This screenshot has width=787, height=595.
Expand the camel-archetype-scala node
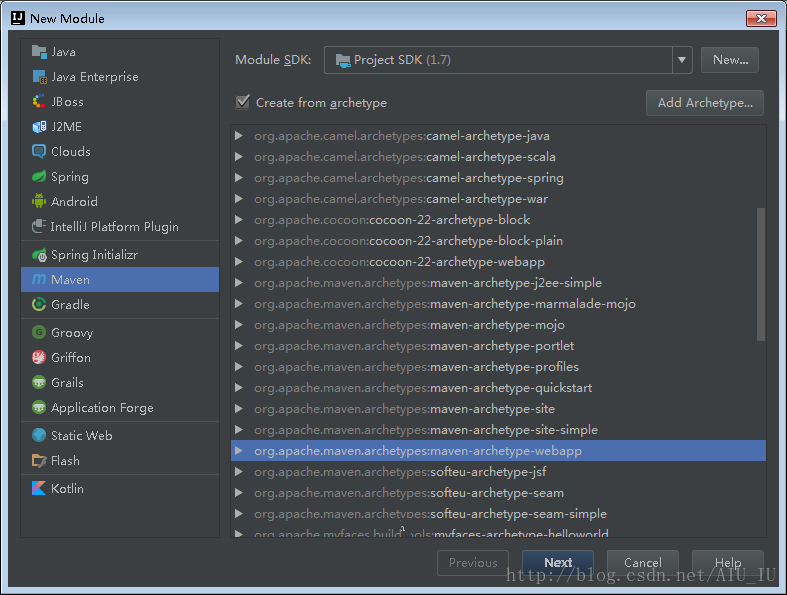coord(239,157)
